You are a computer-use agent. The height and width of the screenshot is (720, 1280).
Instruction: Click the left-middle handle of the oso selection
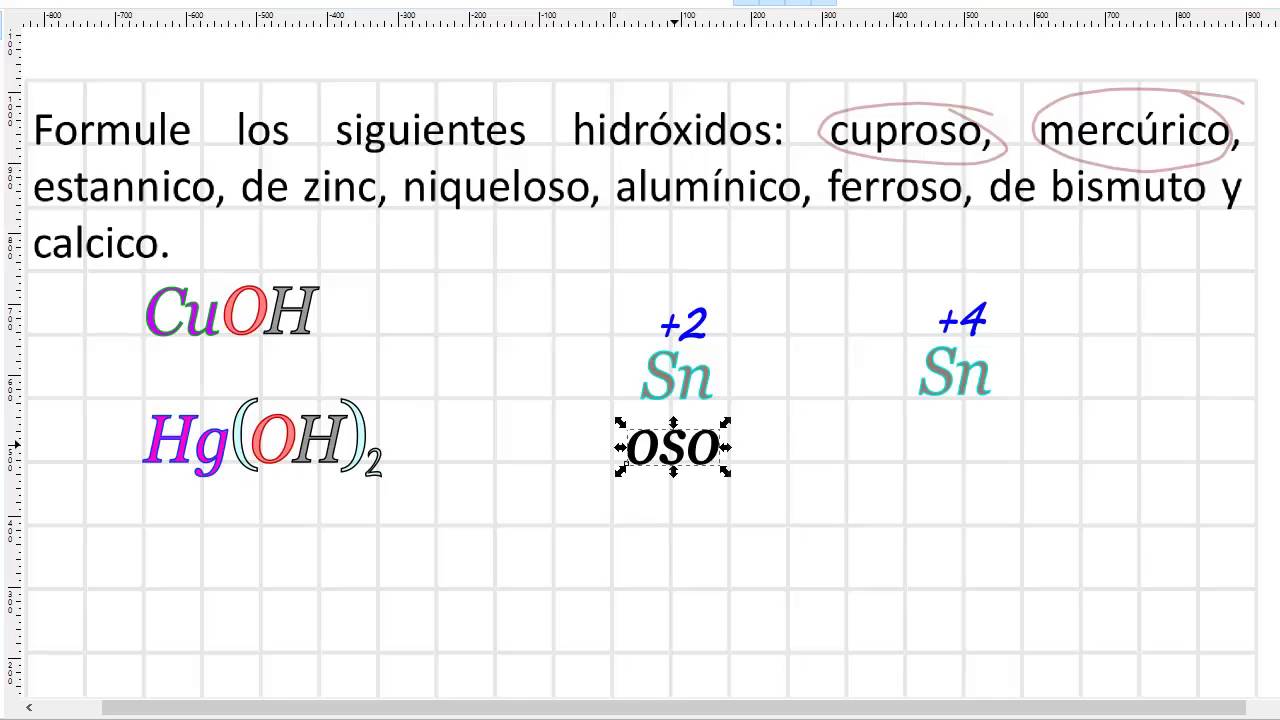click(620, 447)
